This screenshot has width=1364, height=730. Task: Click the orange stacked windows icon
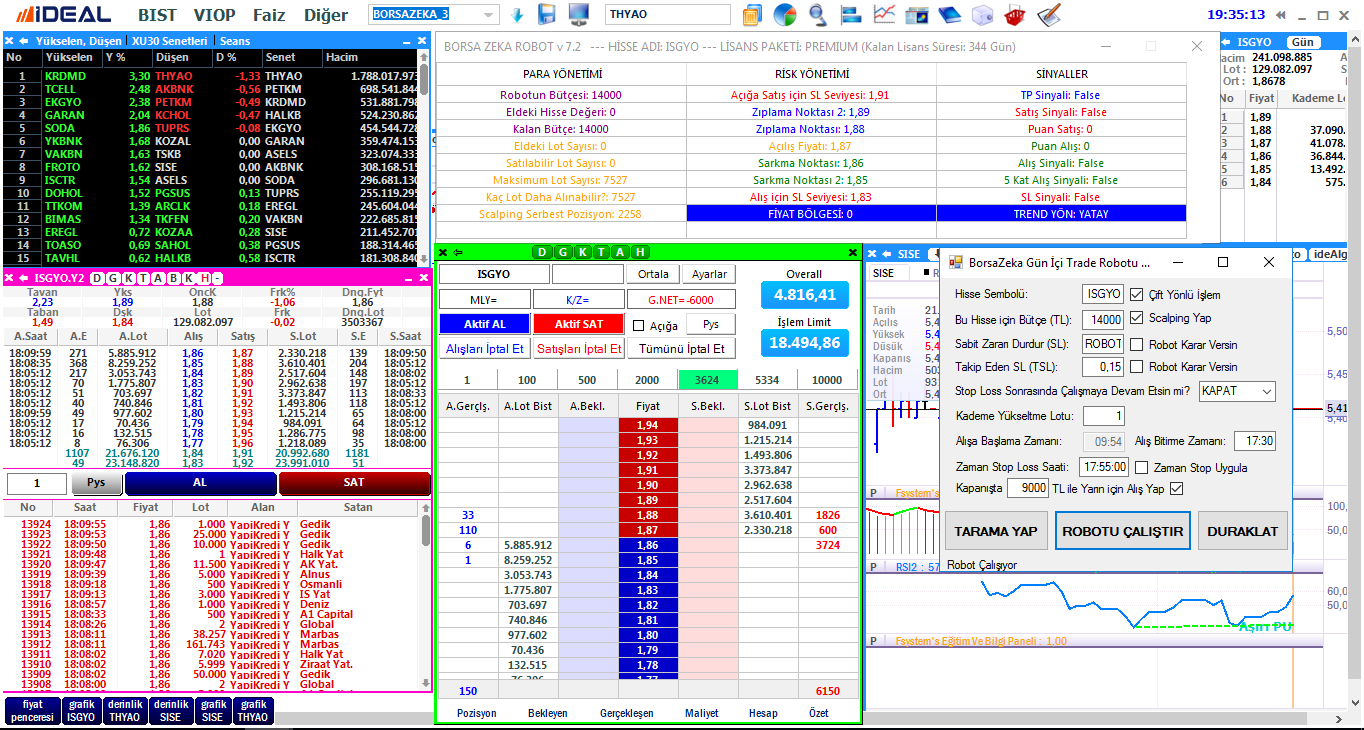coord(753,15)
